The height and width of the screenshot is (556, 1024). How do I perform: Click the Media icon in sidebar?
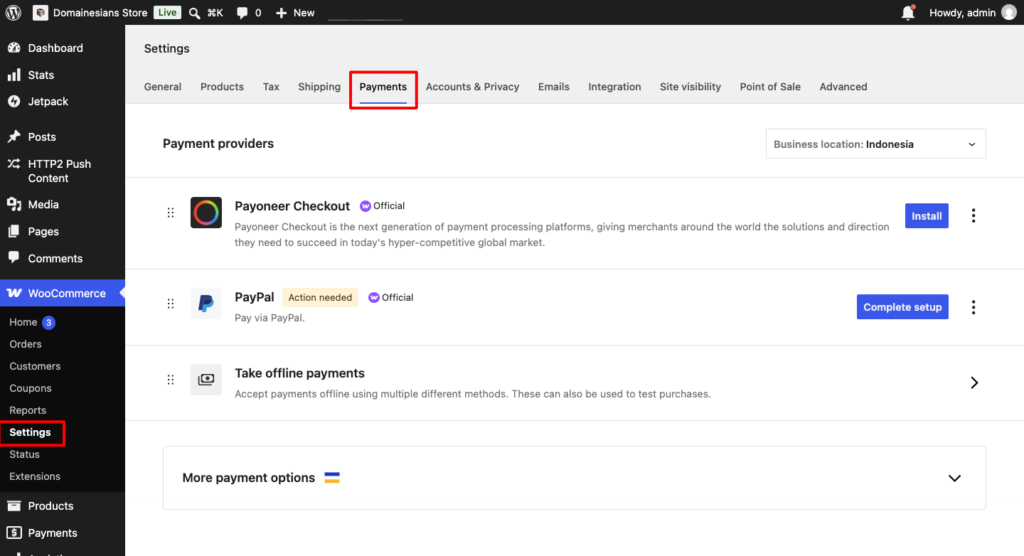click(x=14, y=204)
